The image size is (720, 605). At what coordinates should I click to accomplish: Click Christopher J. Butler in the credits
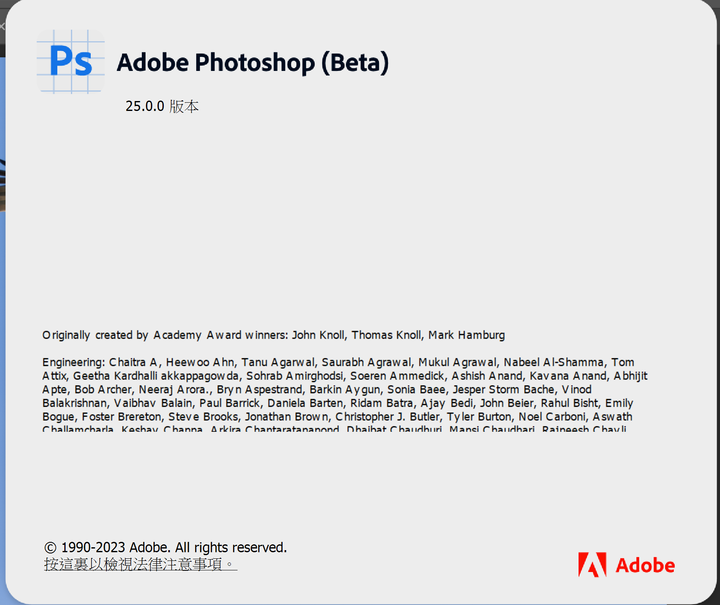pos(388,417)
